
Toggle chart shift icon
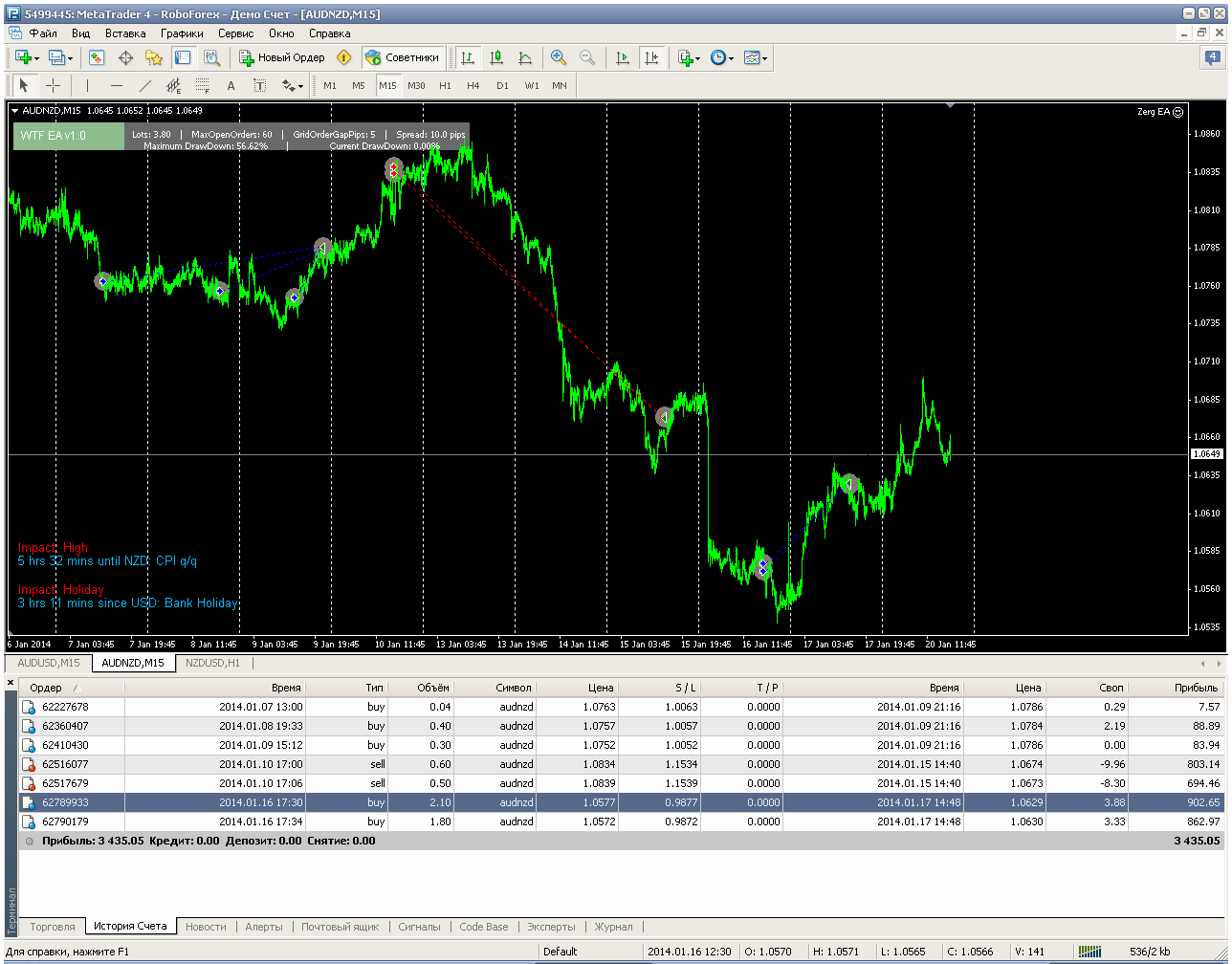point(651,57)
